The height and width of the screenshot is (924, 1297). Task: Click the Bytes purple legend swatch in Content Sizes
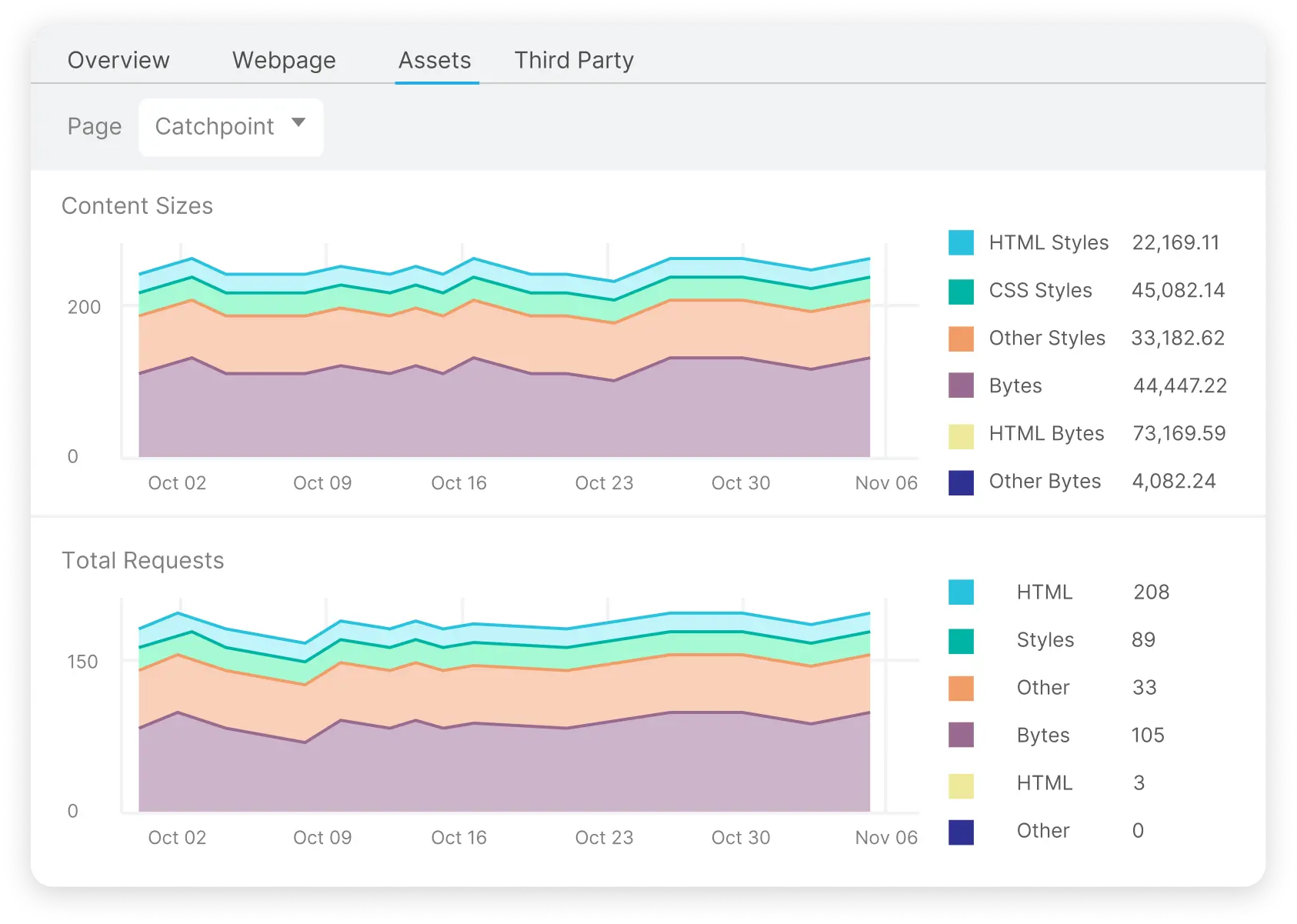[960, 385]
